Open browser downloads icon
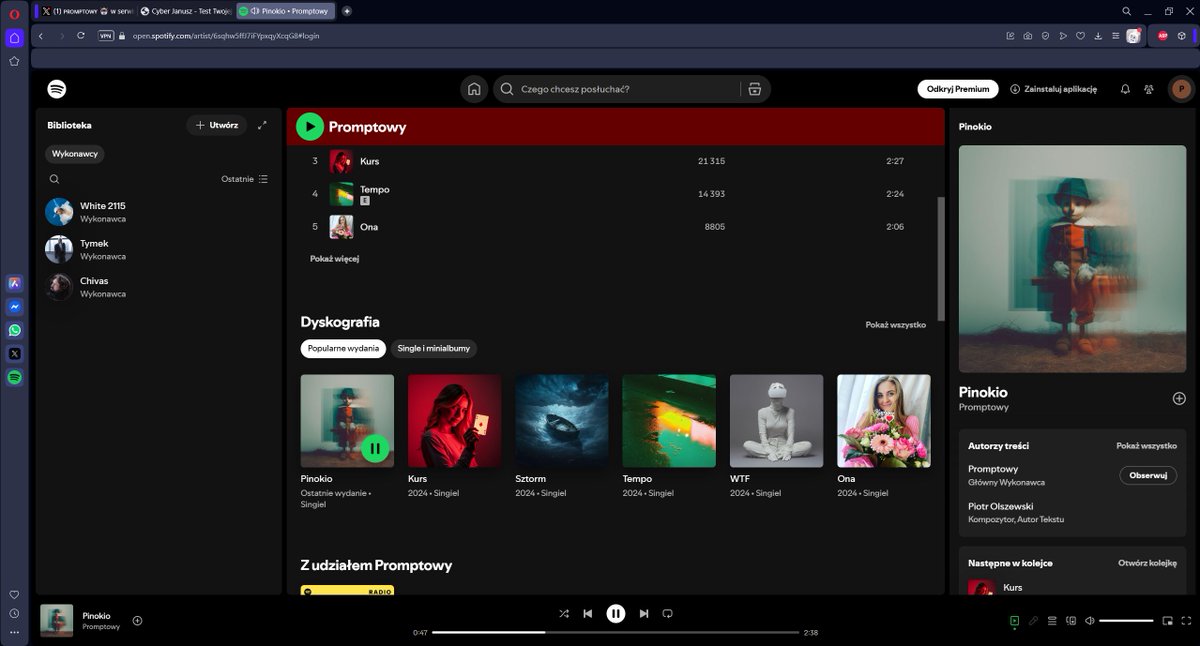Screen dimensions: 1200x646 coord(1098,36)
